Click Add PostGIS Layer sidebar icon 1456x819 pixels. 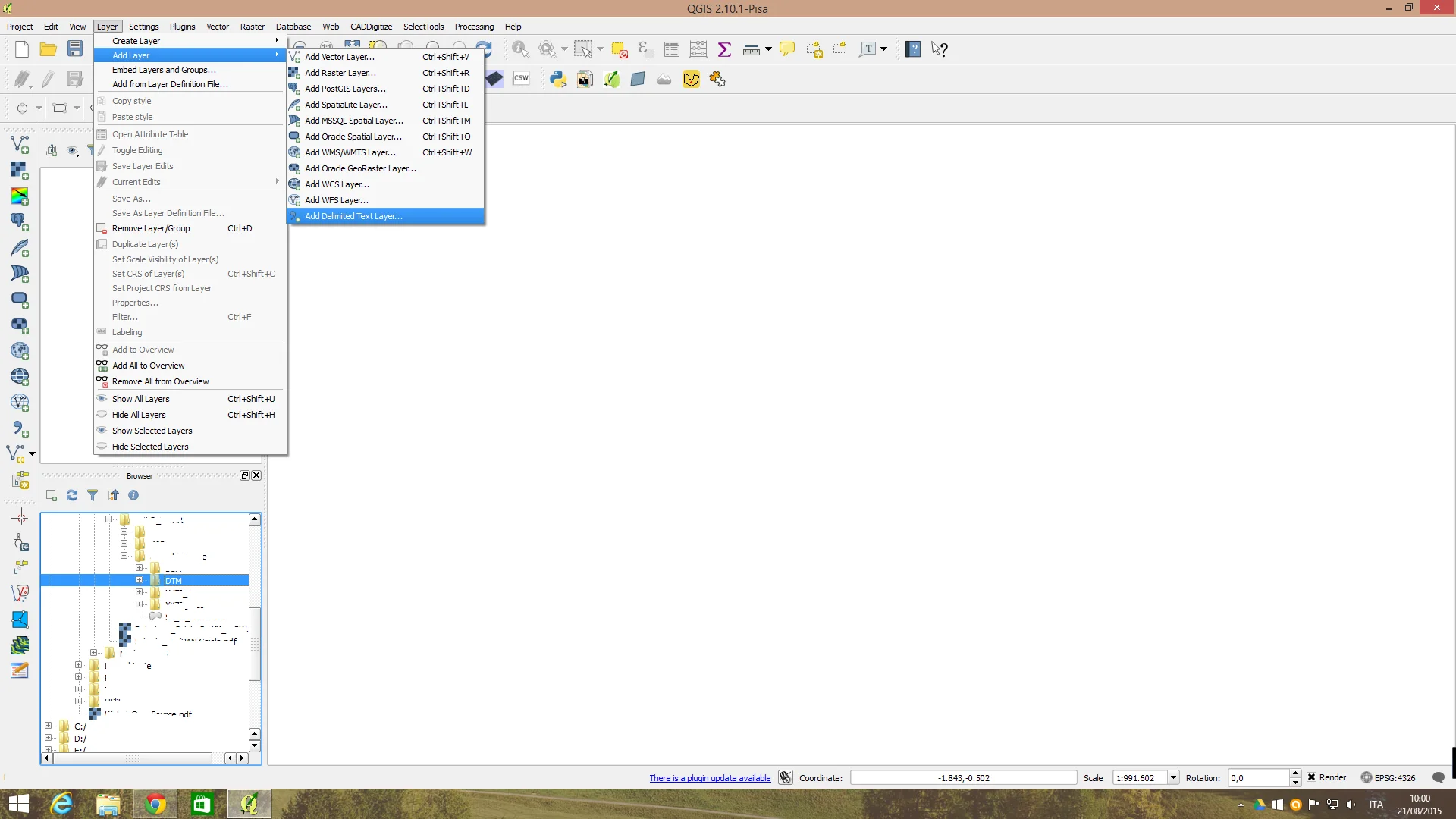point(20,221)
